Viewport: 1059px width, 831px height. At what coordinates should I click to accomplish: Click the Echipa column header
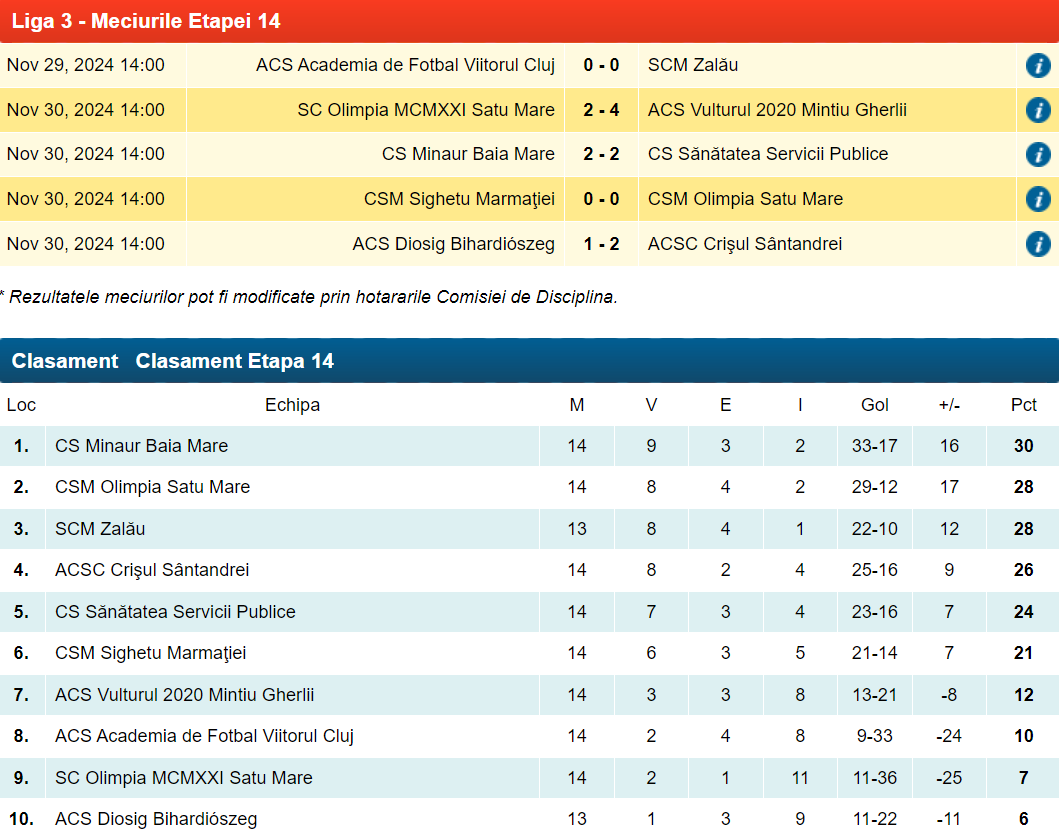(x=292, y=405)
